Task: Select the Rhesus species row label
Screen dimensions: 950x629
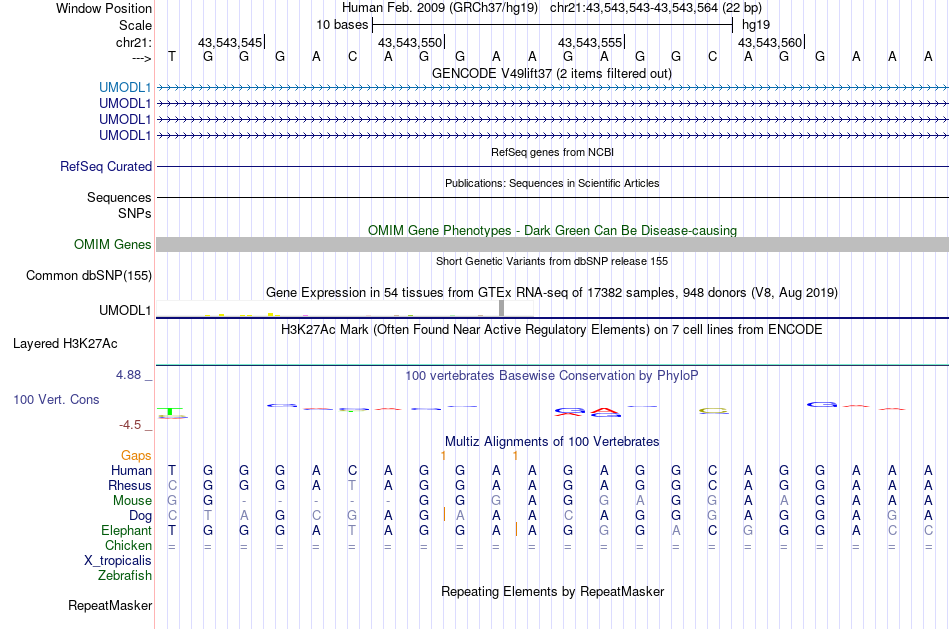Action: [x=130, y=485]
